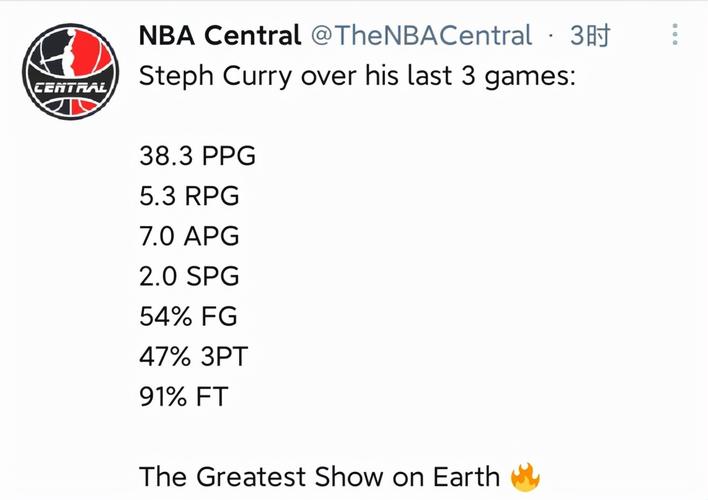Select the 5.3 RPG stat line
The width and height of the screenshot is (708, 500).
tap(190, 196)
